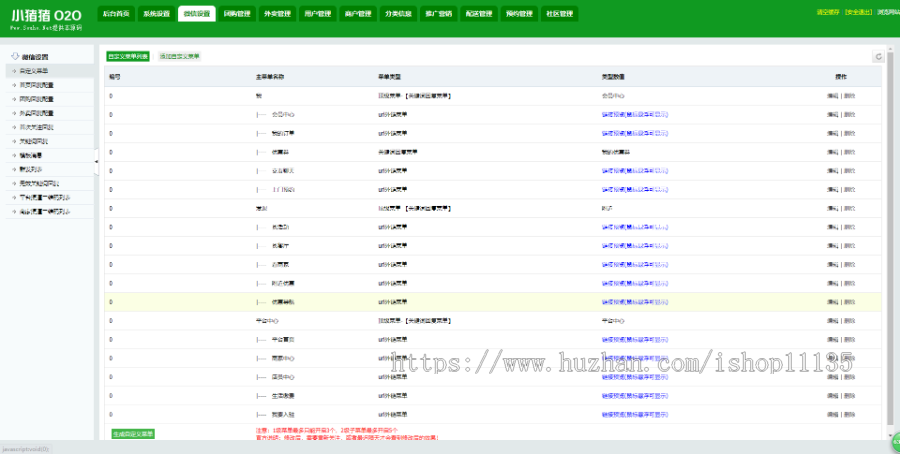Click 删除 in the 平台中心 row
Screen dimensions: 900x454
pyautogui.click(x=849, y=321)
